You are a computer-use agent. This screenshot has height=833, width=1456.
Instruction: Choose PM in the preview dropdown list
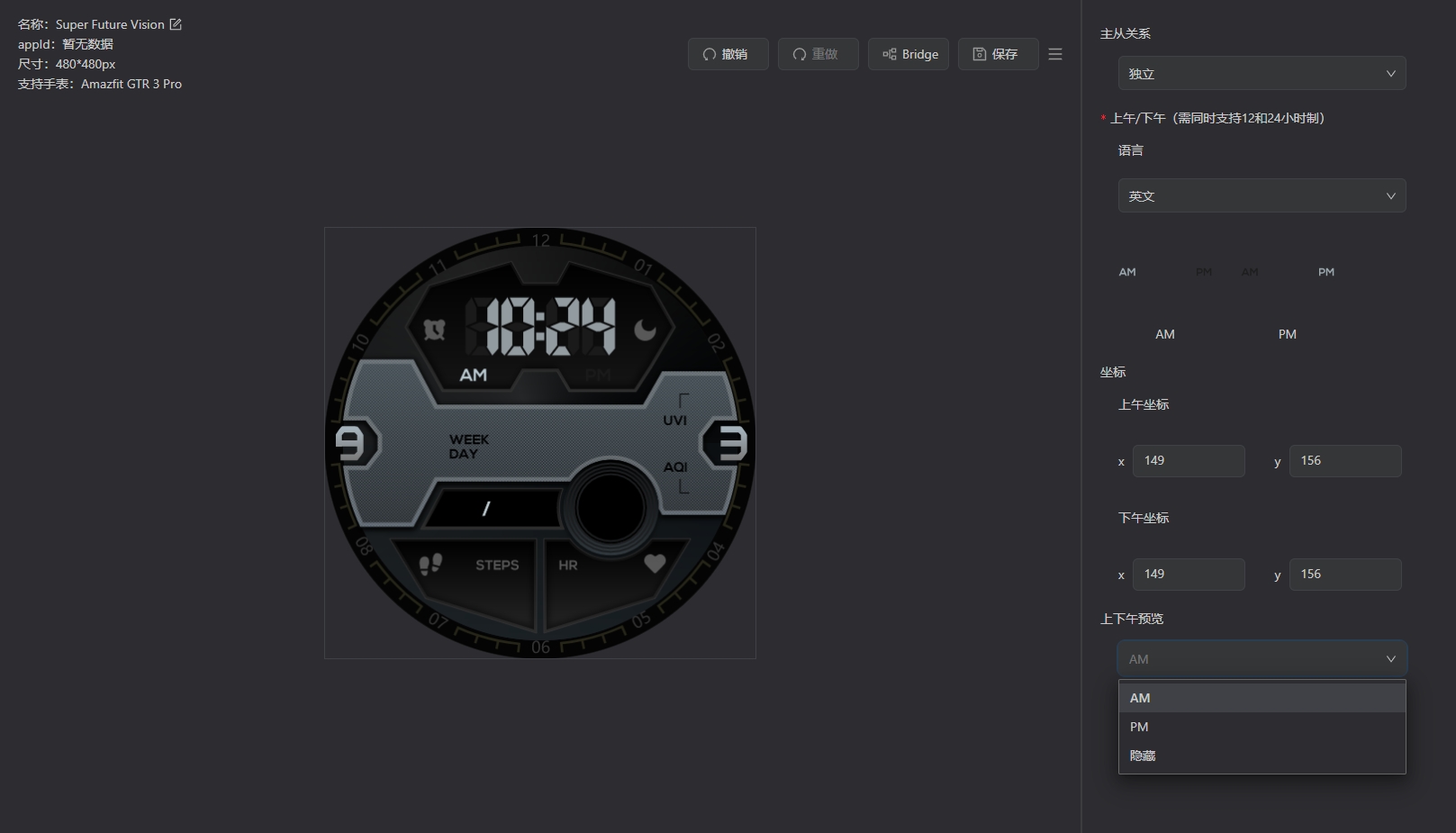click(1262, 727)
